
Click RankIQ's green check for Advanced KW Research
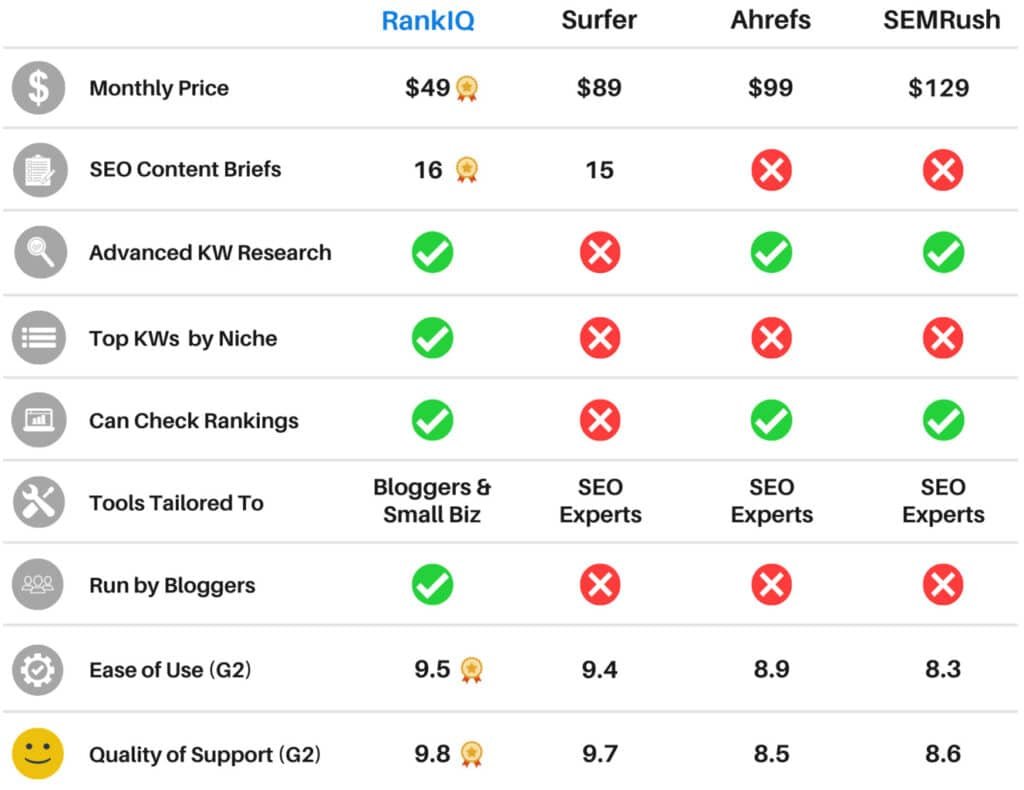pyautogui.click(x=432, y=253)
